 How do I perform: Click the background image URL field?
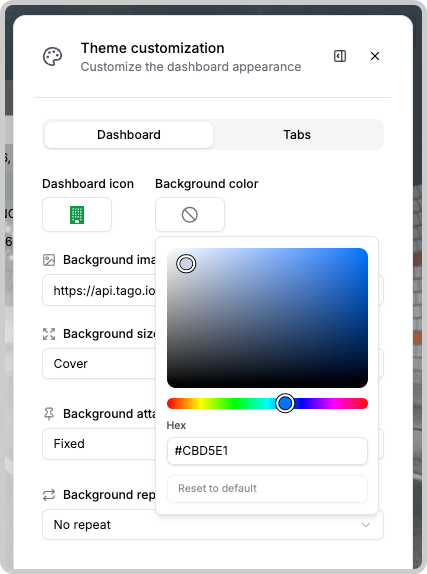(x=99, y=291)
